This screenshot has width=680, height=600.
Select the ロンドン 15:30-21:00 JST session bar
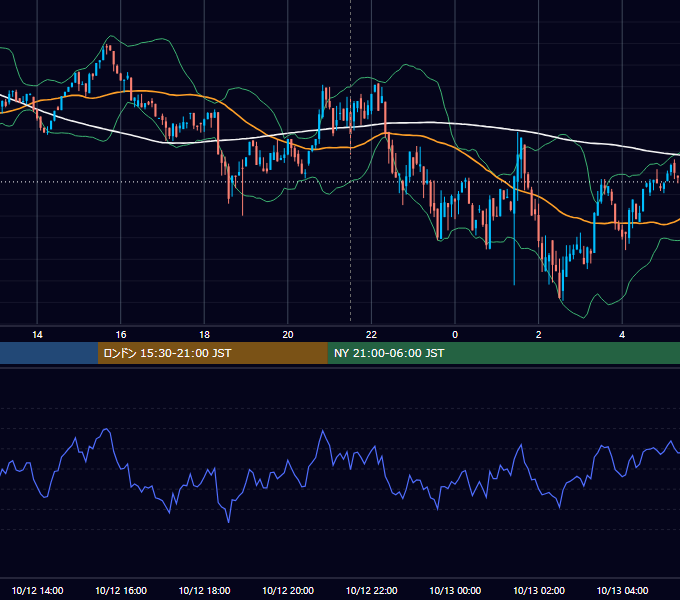(x=212, y=353)
